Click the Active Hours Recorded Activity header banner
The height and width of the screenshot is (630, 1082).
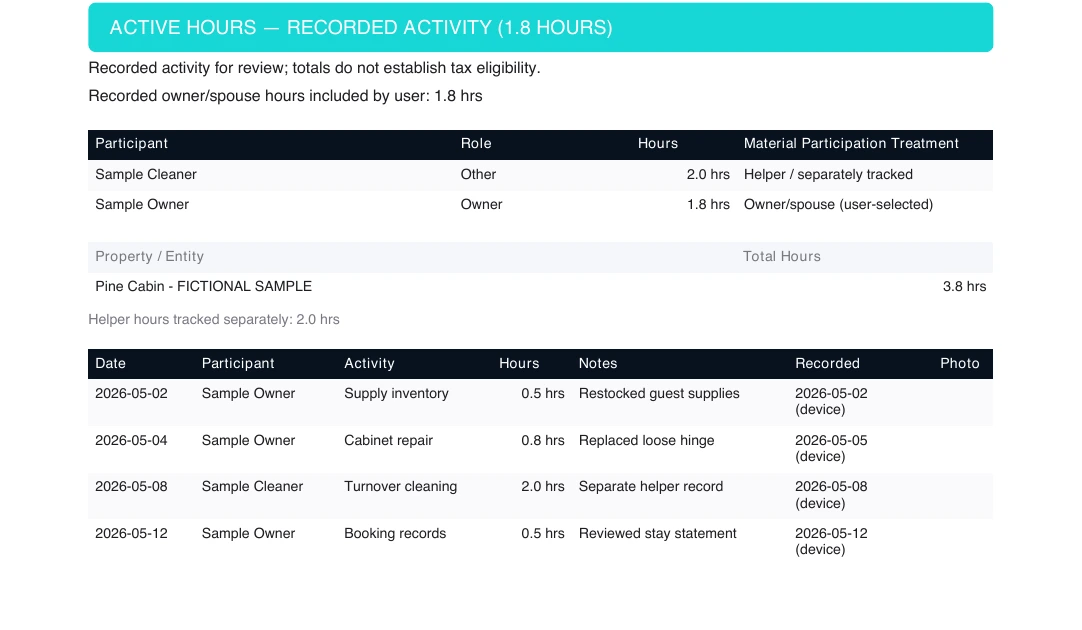tap(540, 28)
